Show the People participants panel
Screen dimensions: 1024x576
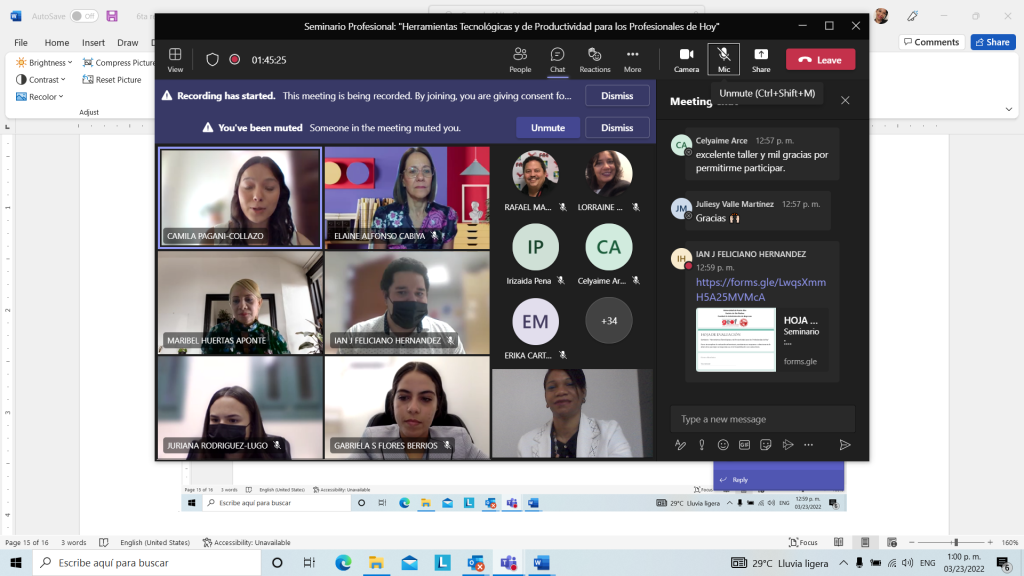click(520, 59)
